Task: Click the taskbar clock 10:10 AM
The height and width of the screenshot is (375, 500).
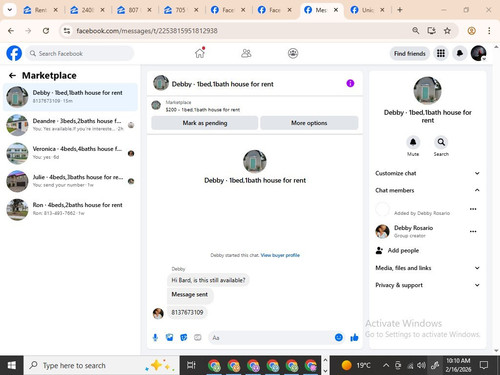Action: click(458, 365)
